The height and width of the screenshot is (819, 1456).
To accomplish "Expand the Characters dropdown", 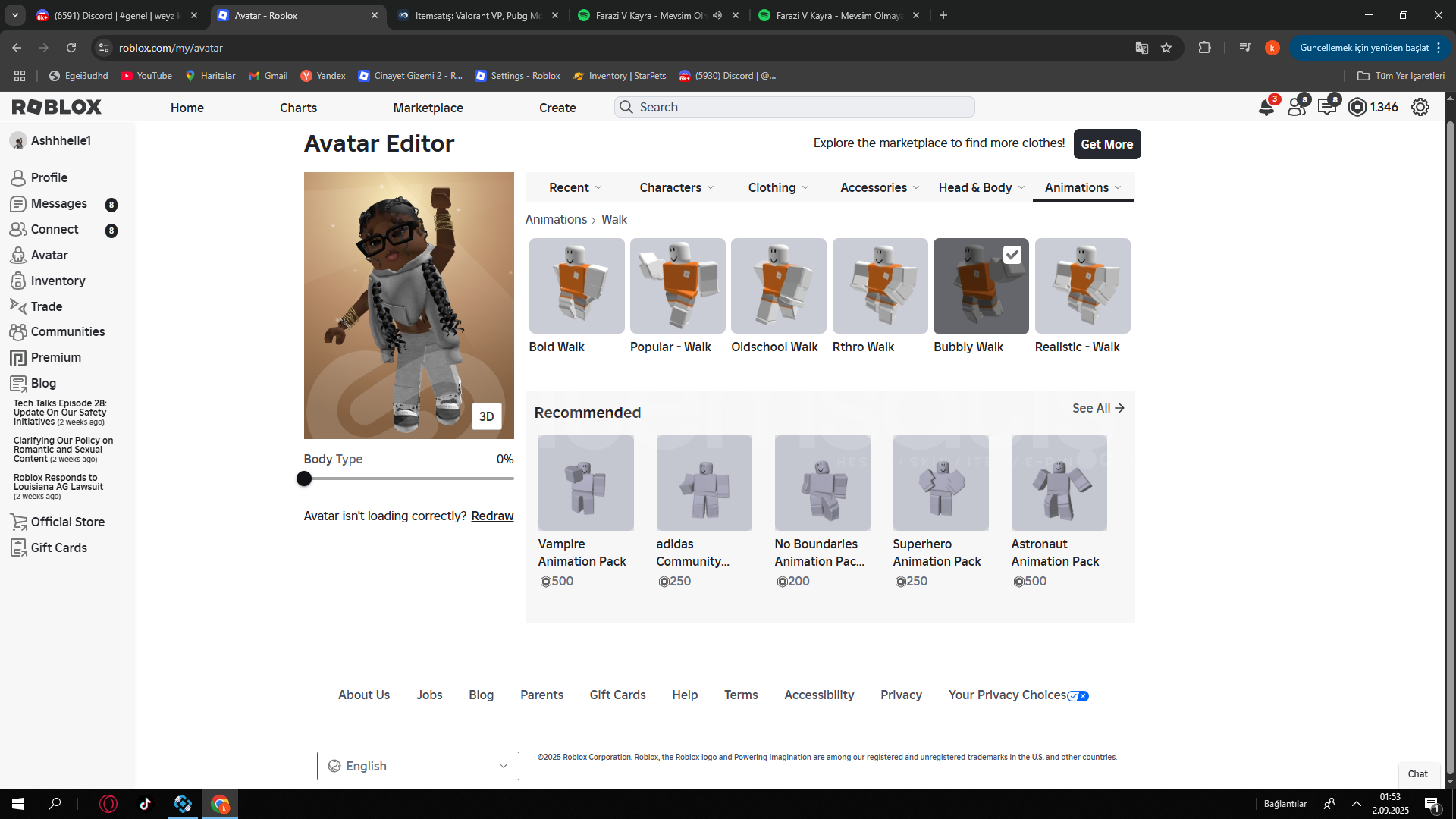I will coord(676,187).
